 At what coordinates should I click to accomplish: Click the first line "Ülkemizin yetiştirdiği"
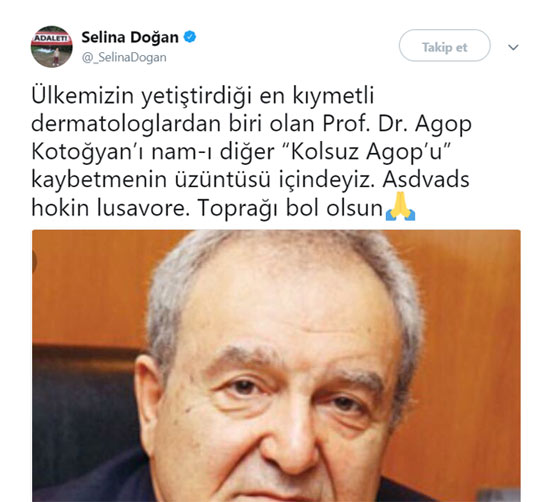[142, 96]
